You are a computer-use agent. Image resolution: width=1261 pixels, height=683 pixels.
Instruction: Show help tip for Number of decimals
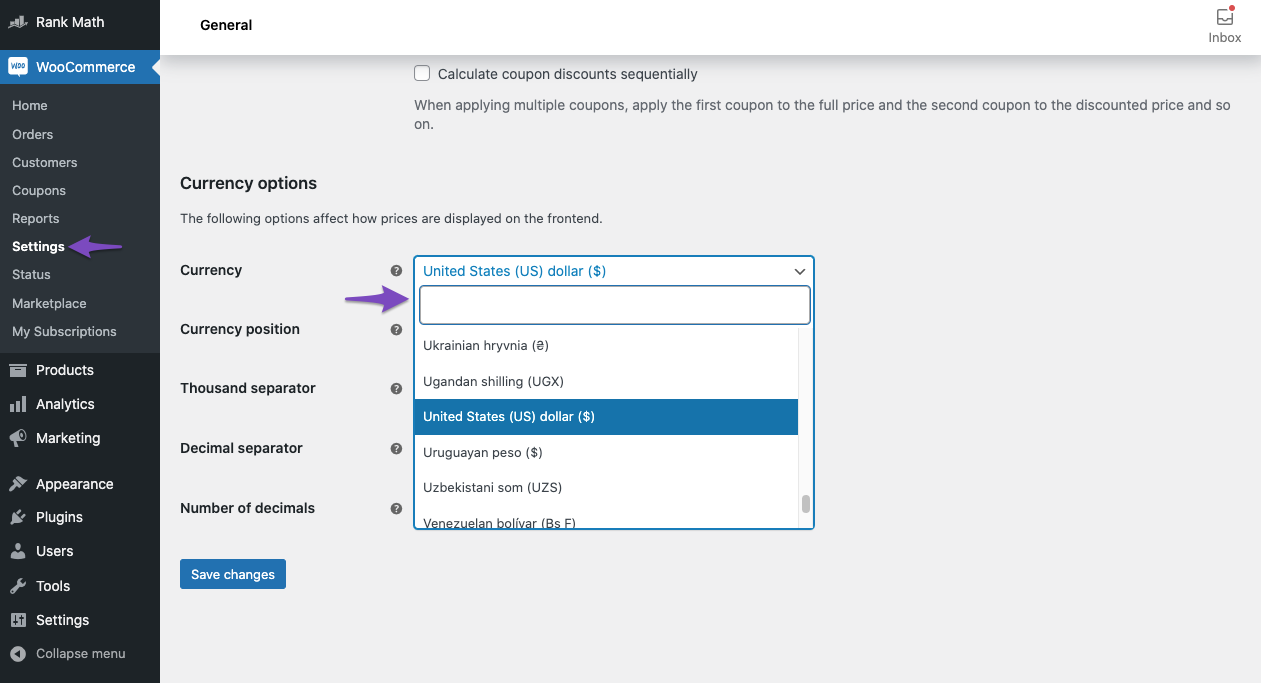tap(396, 508)
